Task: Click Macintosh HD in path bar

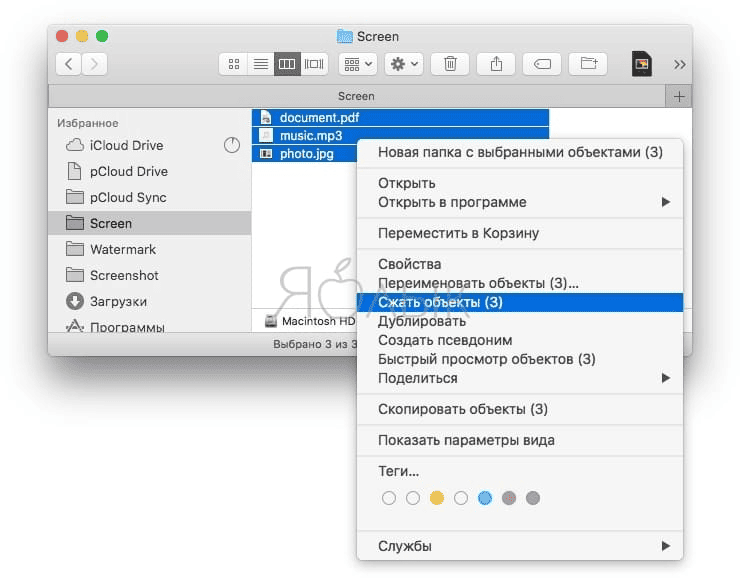Action: (310, 321)
